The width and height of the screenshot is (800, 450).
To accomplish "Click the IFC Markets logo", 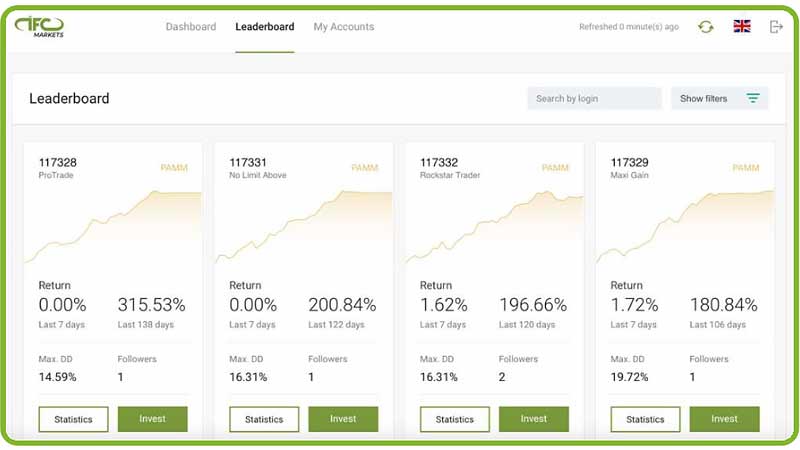I will coord(39,27).
